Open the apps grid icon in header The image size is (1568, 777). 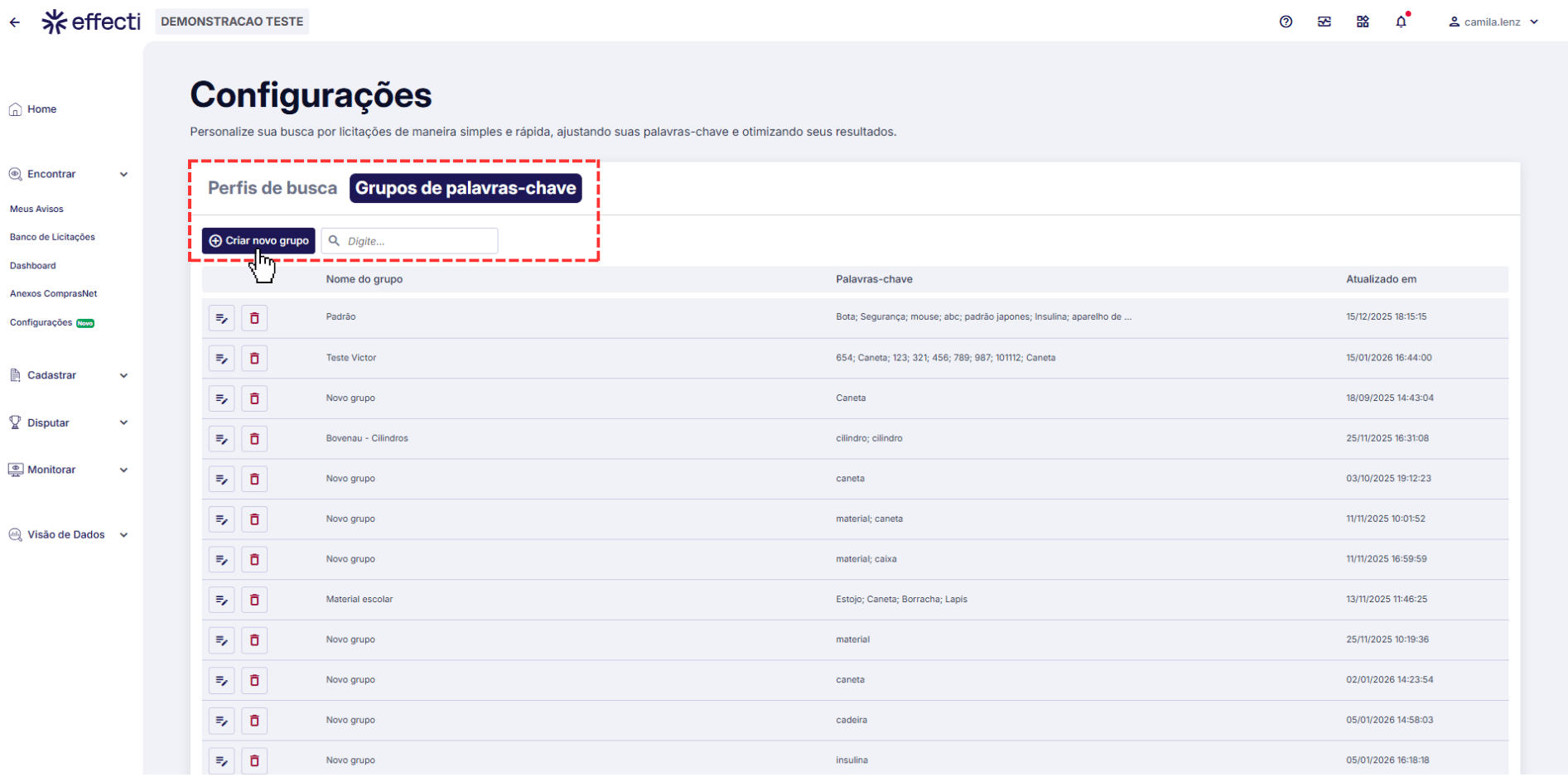tap(1363, 22)
